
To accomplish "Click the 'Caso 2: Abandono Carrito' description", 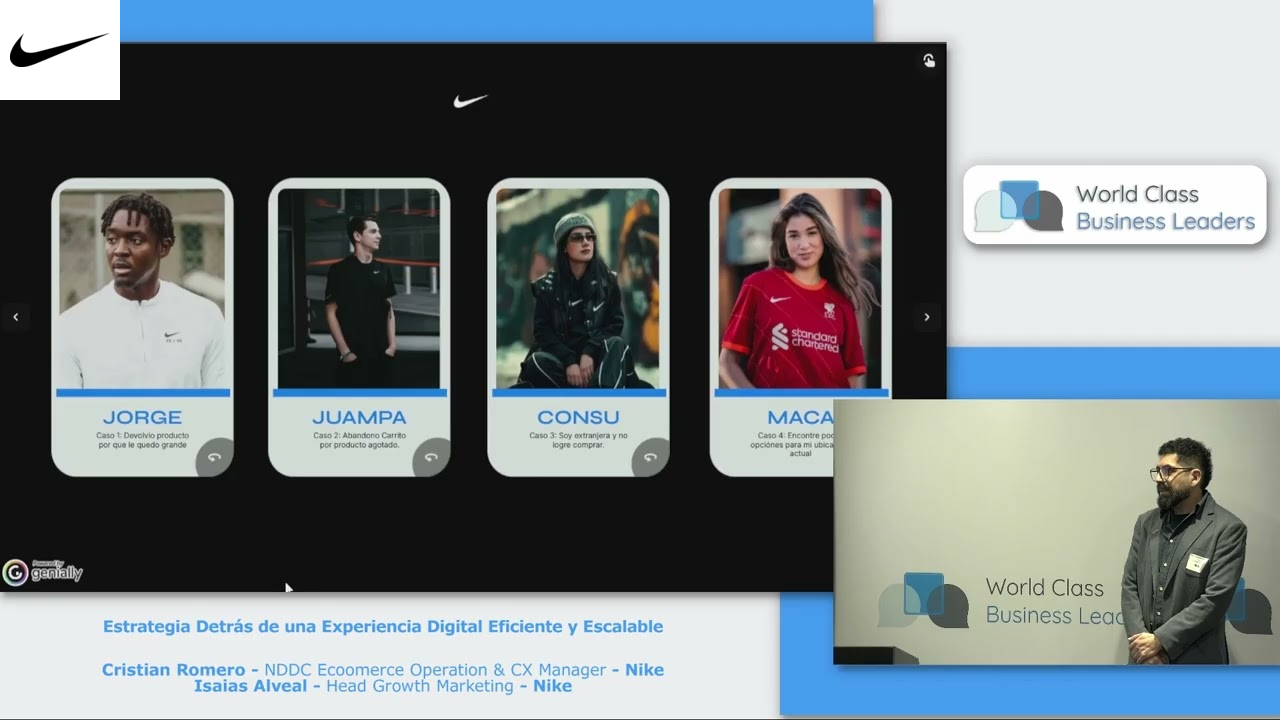I will click(359, 440).
